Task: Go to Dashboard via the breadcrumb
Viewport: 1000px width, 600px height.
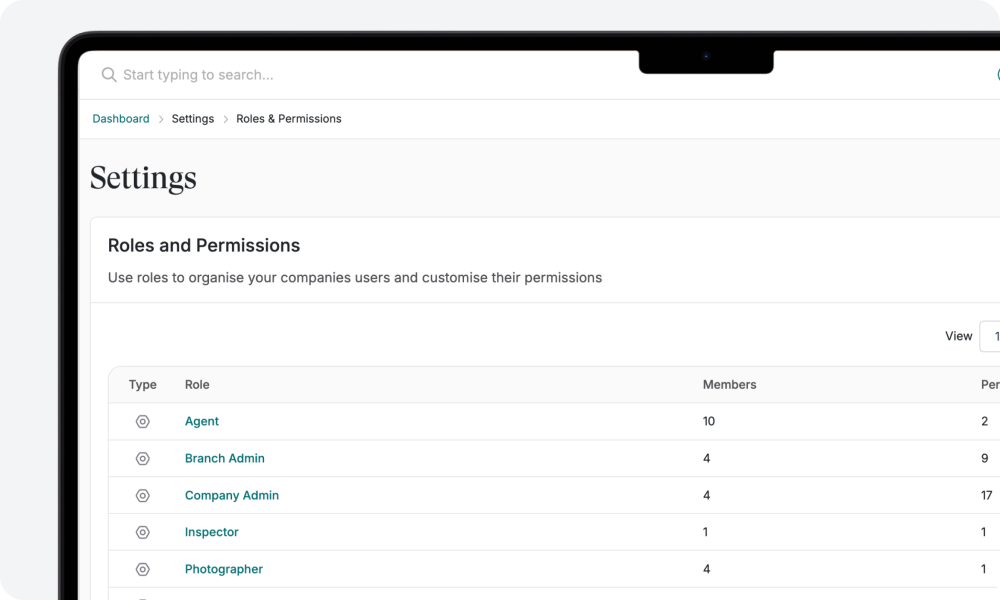Action: tap(120, 118)
